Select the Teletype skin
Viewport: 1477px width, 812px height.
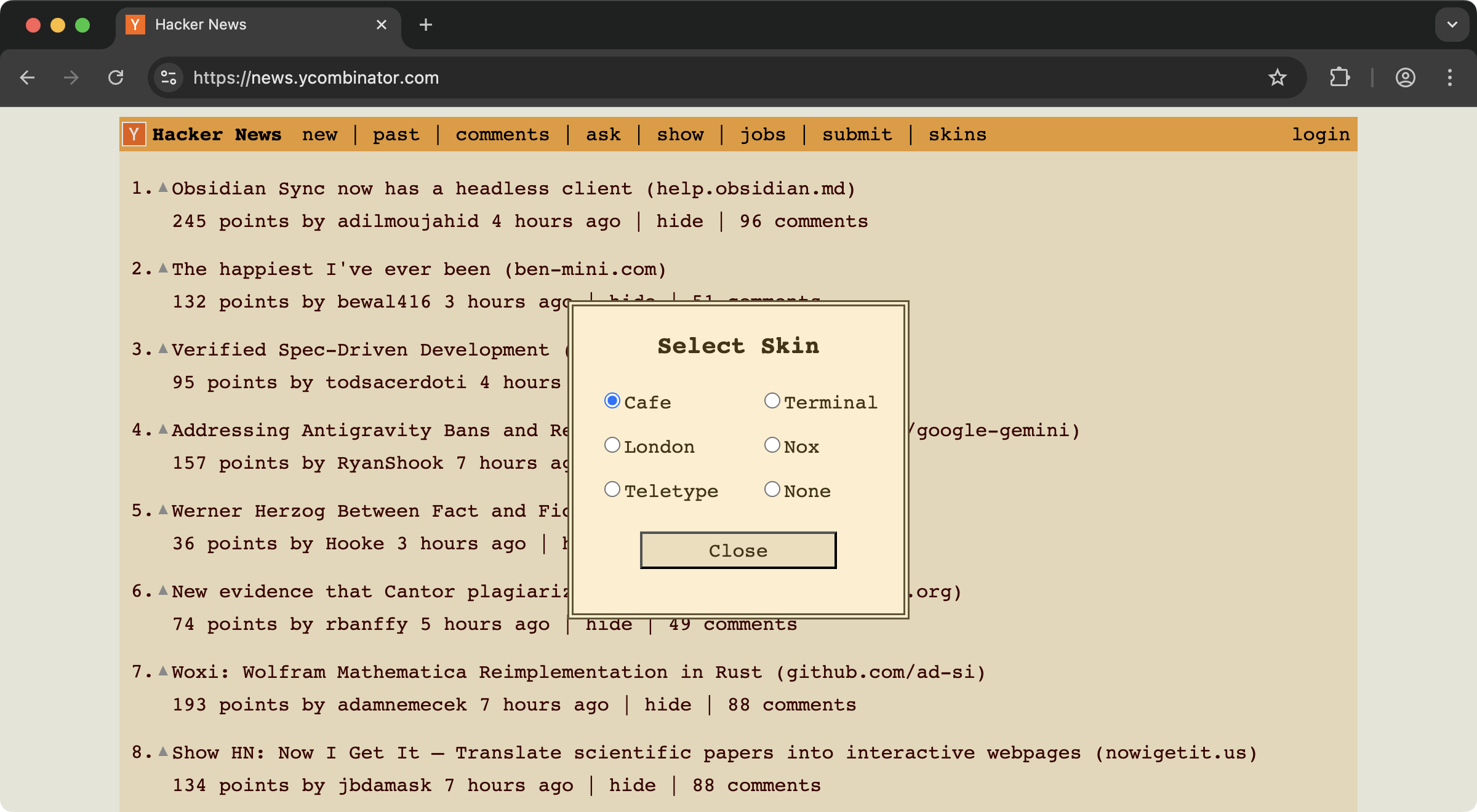(x=612, y=490)
